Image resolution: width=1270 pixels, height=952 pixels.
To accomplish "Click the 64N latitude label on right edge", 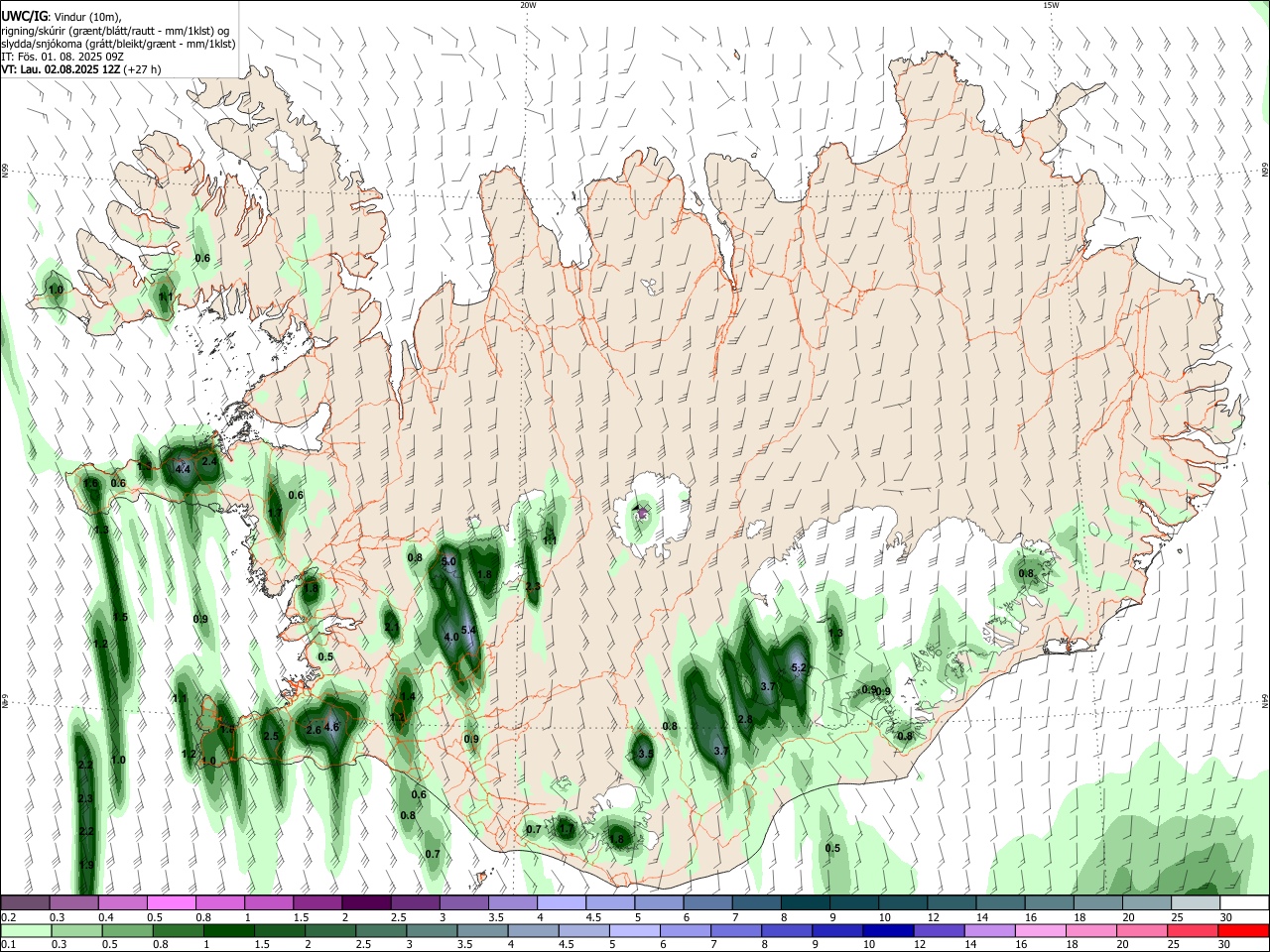I will [1265, 700].
